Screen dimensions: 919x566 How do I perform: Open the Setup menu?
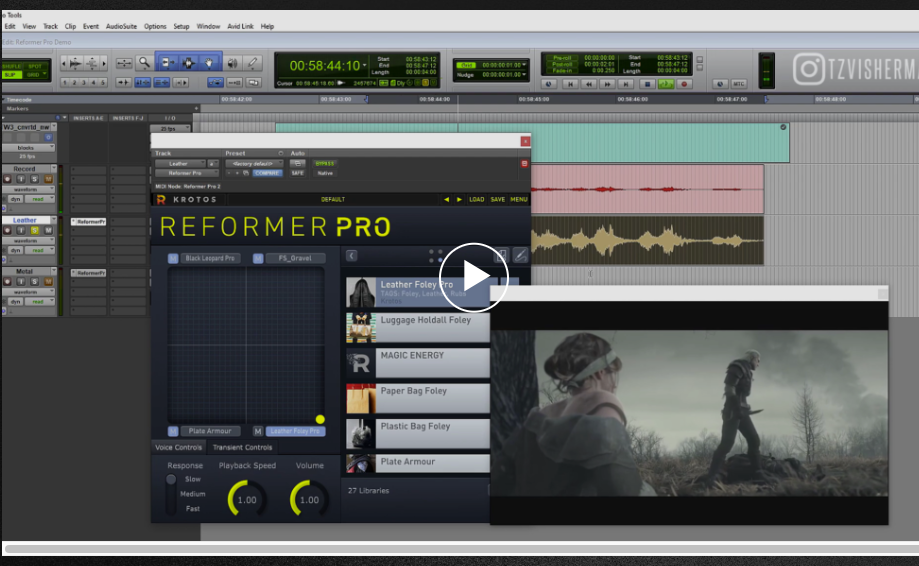(181, 26)
